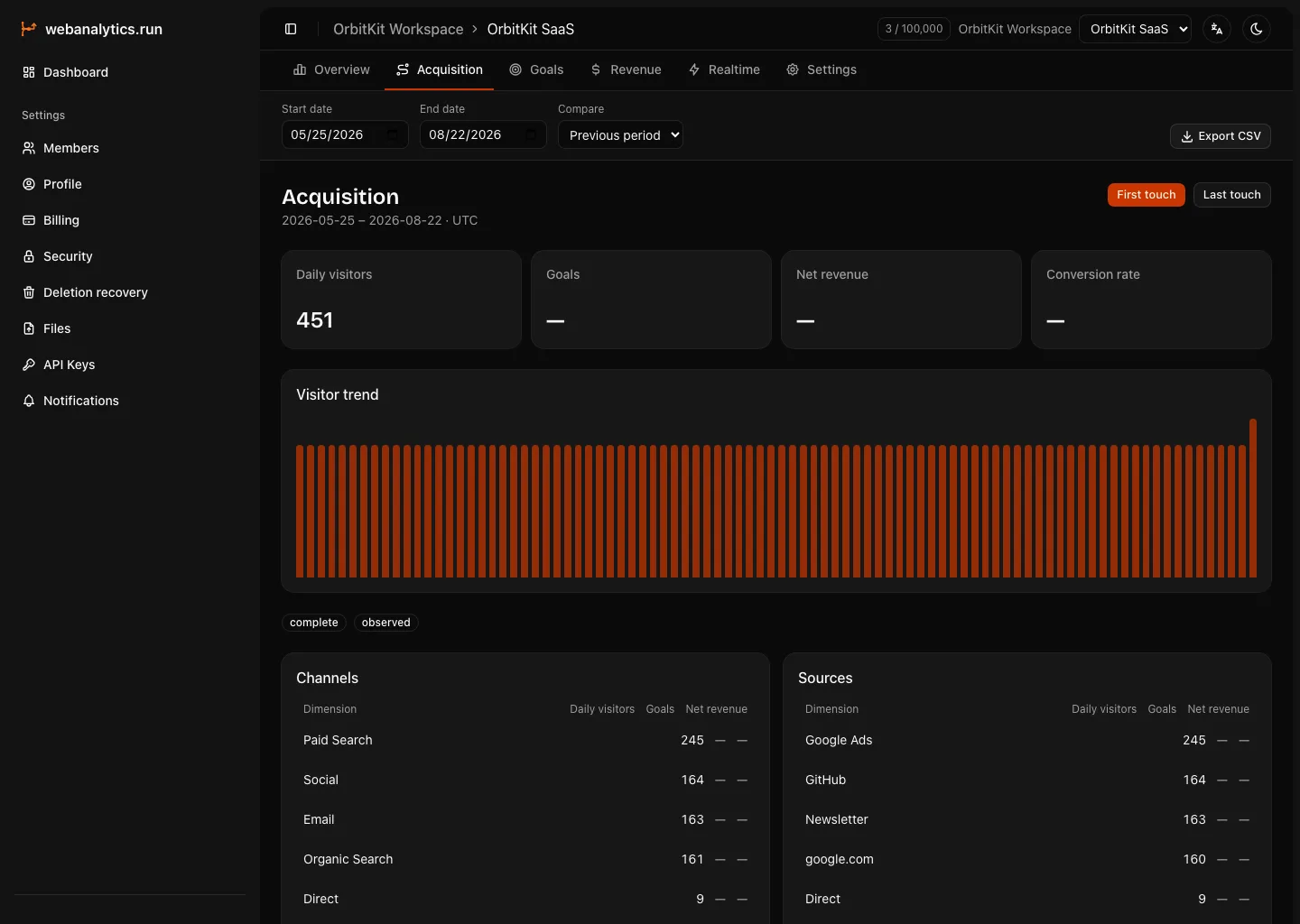Select Last touch attribution
Image resolution: width=1300 pixels, height=924 pixels.
pyautogui.click(x=1232, y=195)
